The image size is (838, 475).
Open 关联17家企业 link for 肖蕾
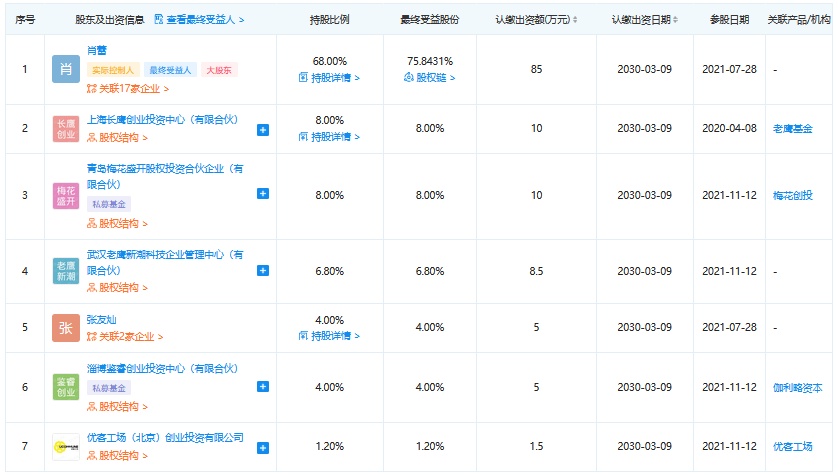pos(128,89)
